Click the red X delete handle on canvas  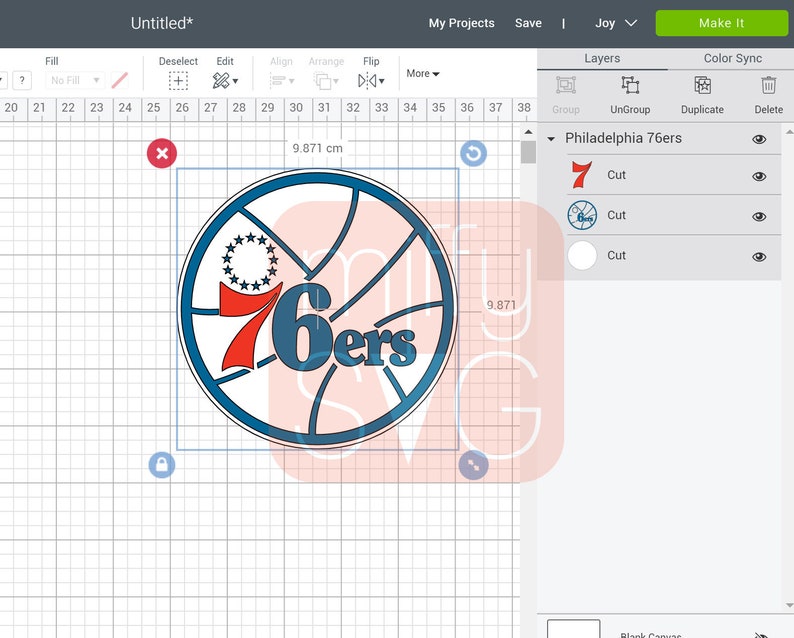coord(162,153)
